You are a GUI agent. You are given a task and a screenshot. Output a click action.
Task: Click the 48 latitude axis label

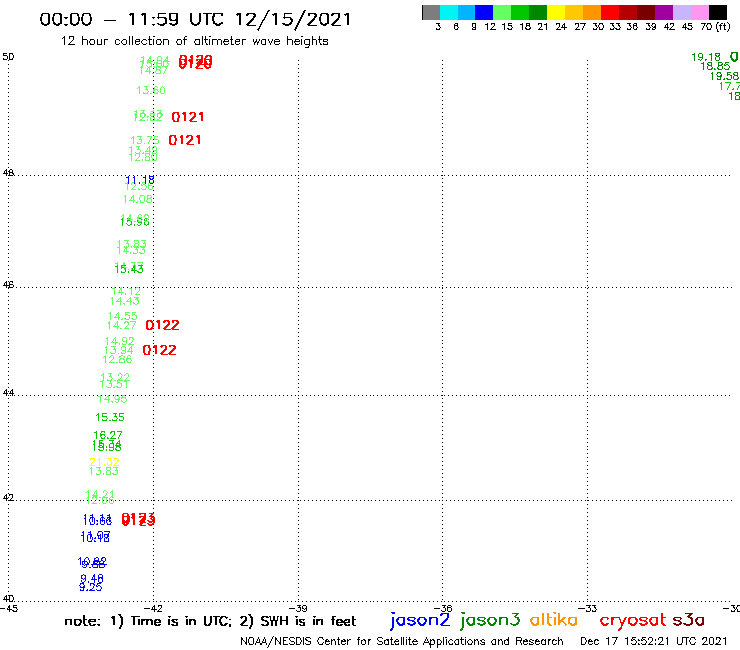(8, 173)
